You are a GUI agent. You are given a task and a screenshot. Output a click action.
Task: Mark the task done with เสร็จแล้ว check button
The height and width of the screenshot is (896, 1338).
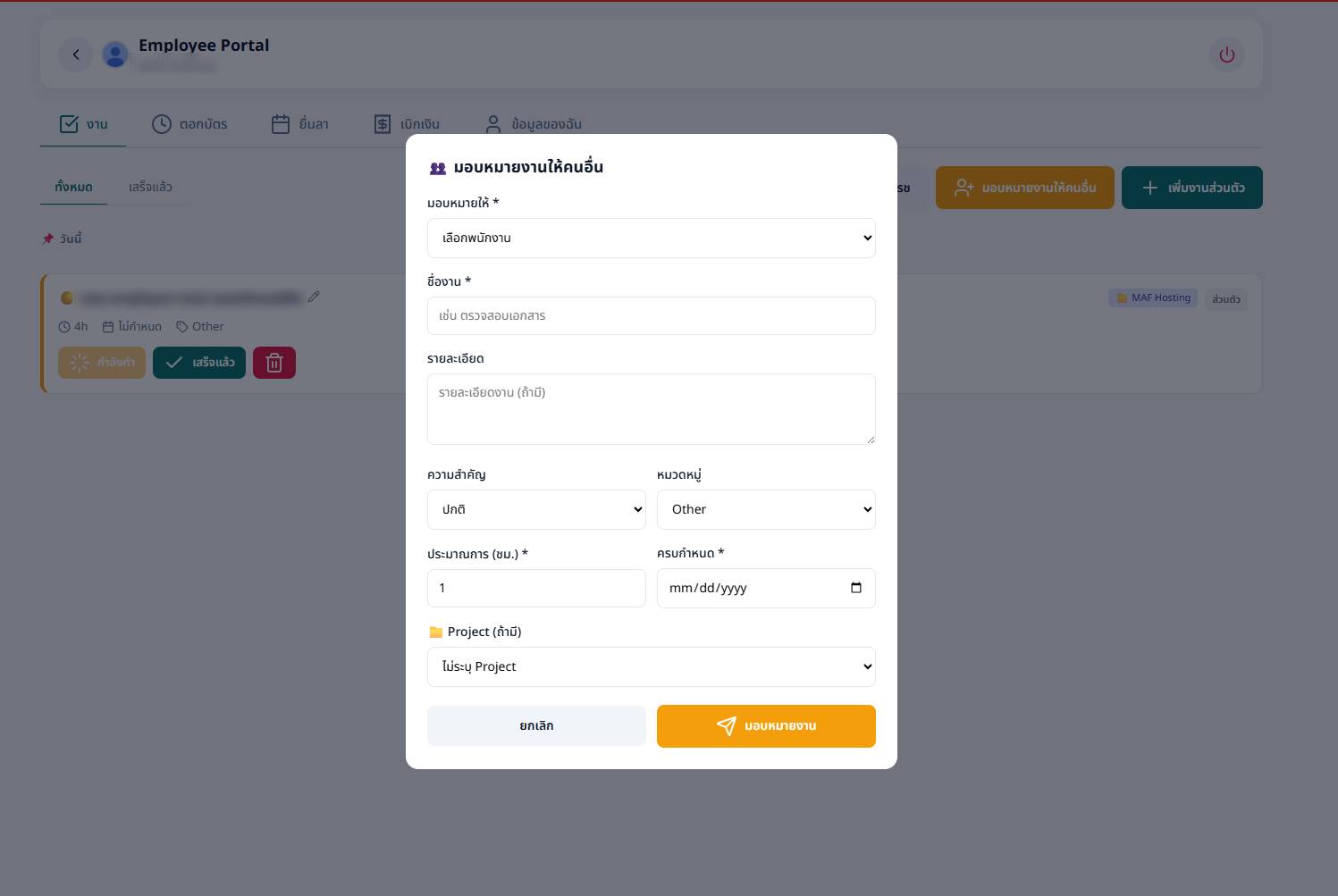click(x=199, y=363)
